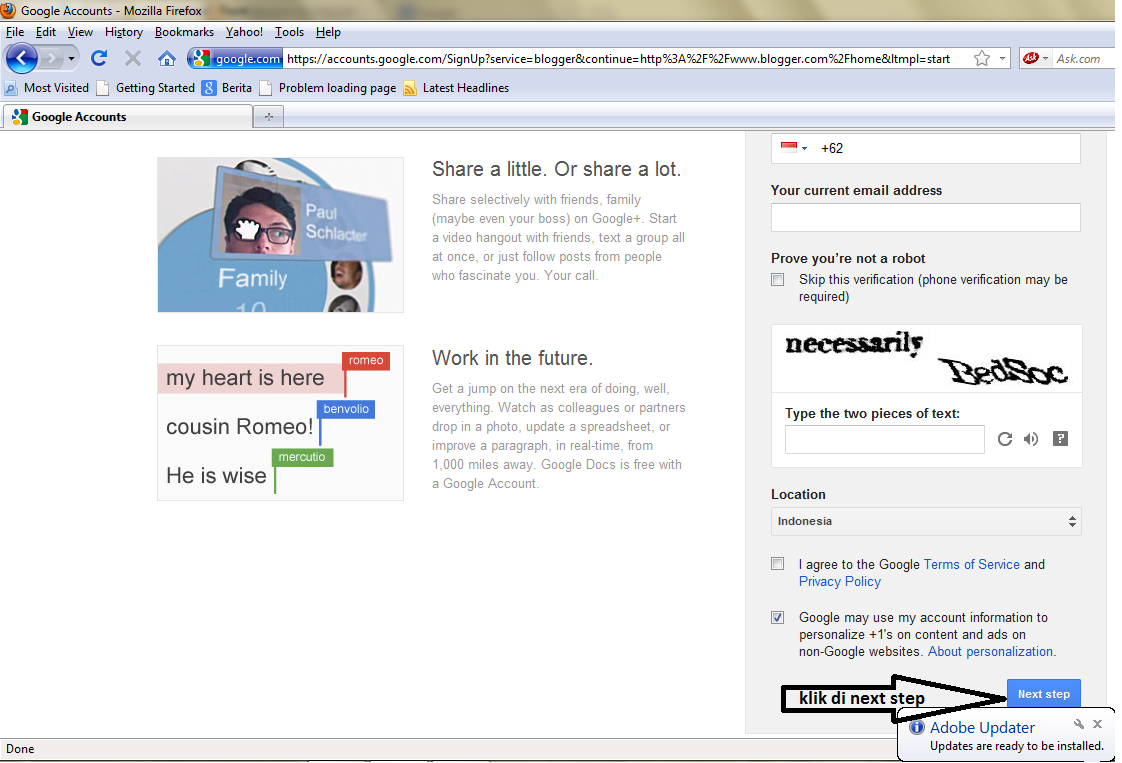
Task: Click the browser Back arrow button
Action: (x=21, y=59)
